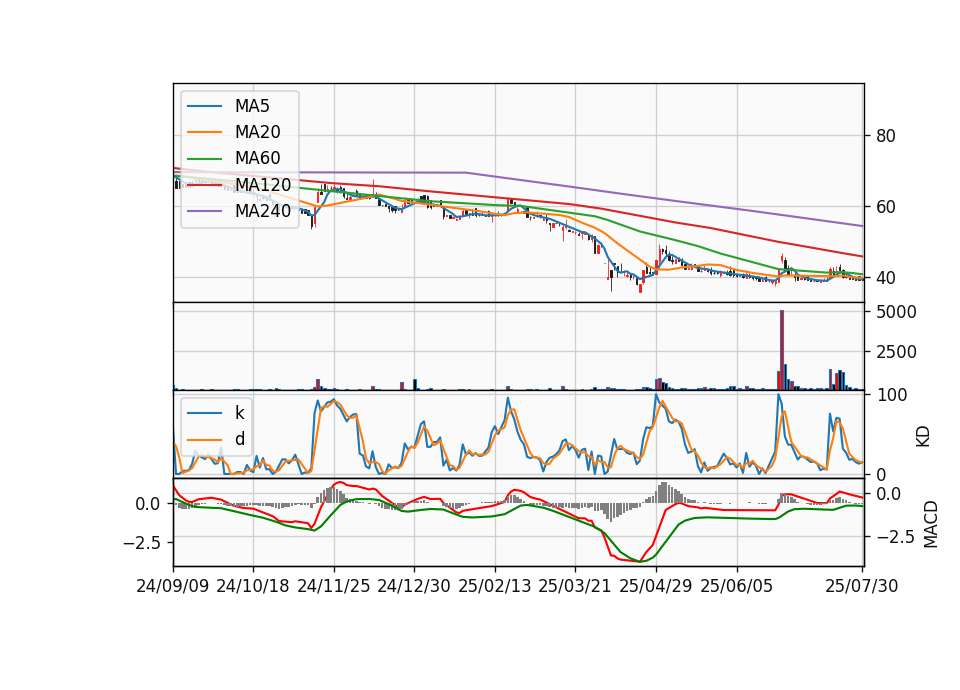Click the left MACD axis value 0.0
This screenshot has height=690, width=960.
click(x=148, y=504)
